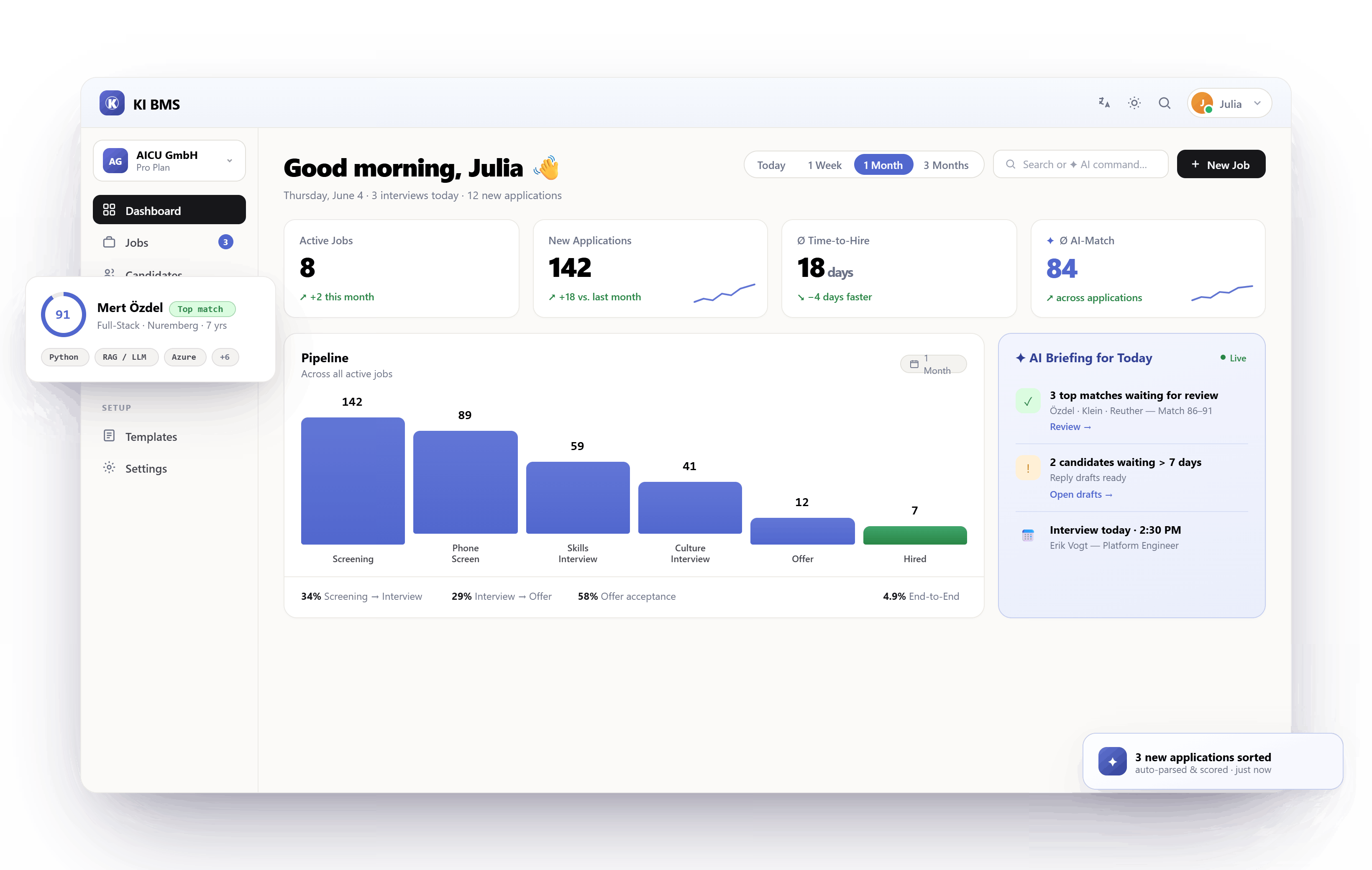The image size is (1372, 870).
Task: Click the 29% Interview to Offer stat
Action: click(502, 596)
